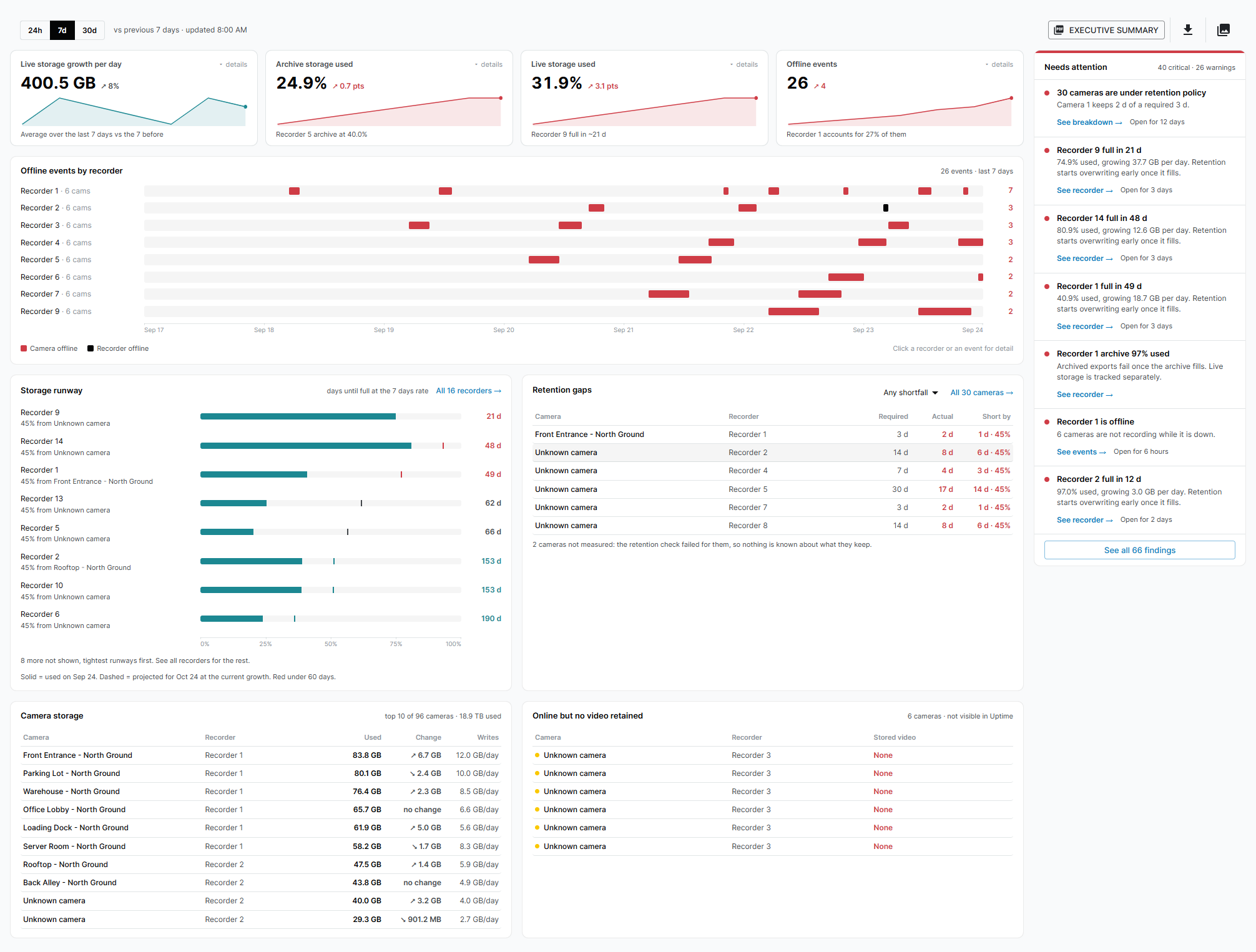Click the black recorder offline marker on Recorder 2
Image resolution: width=1256 pixels, height=952 pixels.
click(x=885, y=208)
